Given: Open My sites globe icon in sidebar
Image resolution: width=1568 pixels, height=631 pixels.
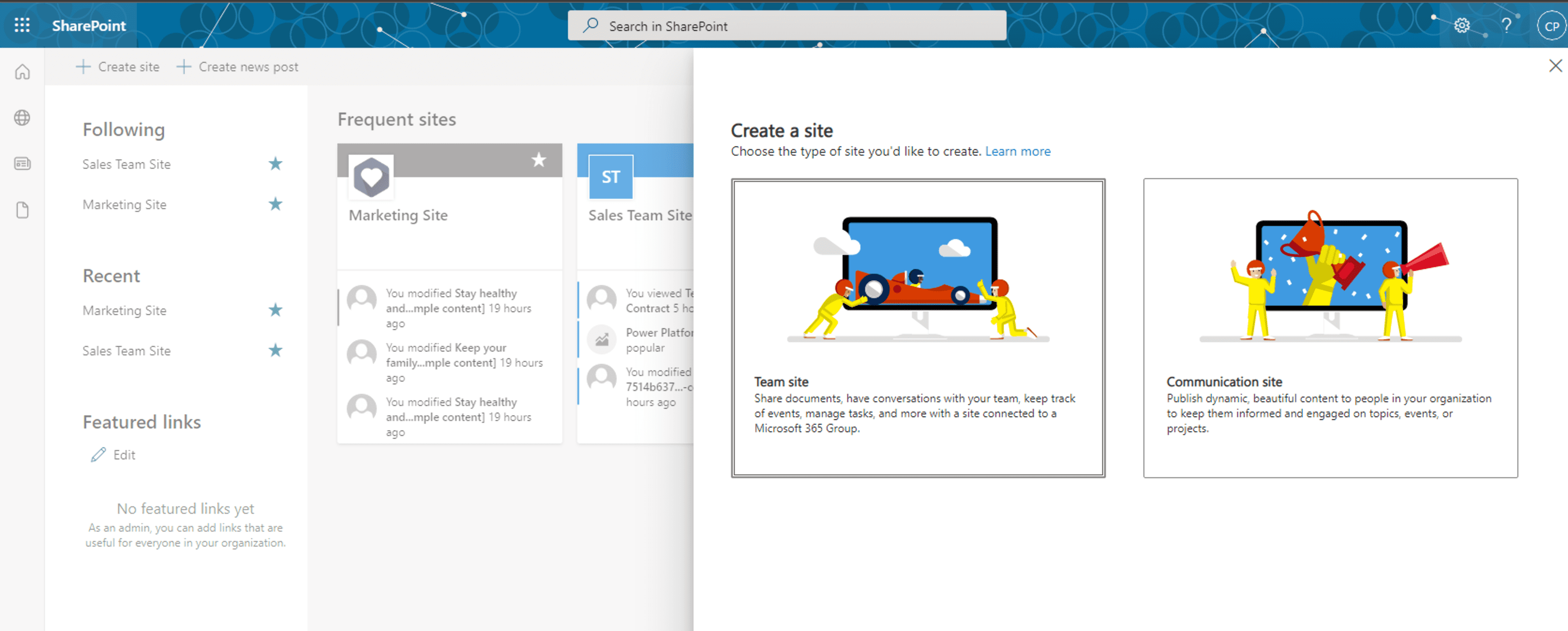Looking at the screenshot, I should [x=22, y=118].
